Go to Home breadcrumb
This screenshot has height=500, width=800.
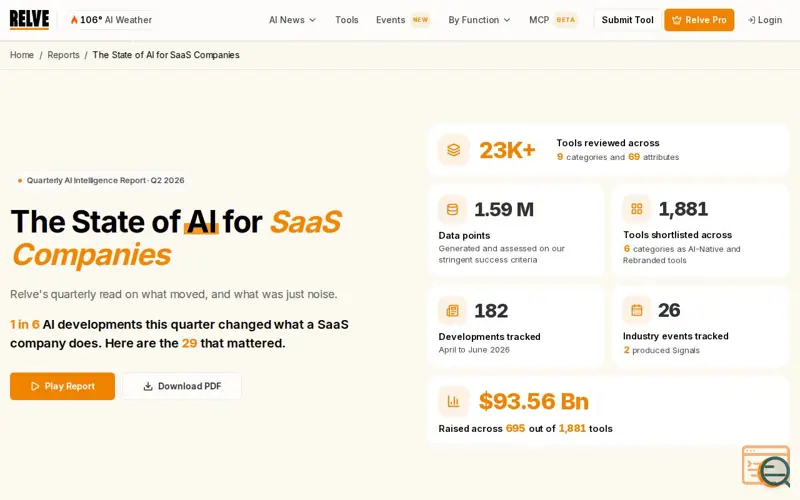click(22, 55)
